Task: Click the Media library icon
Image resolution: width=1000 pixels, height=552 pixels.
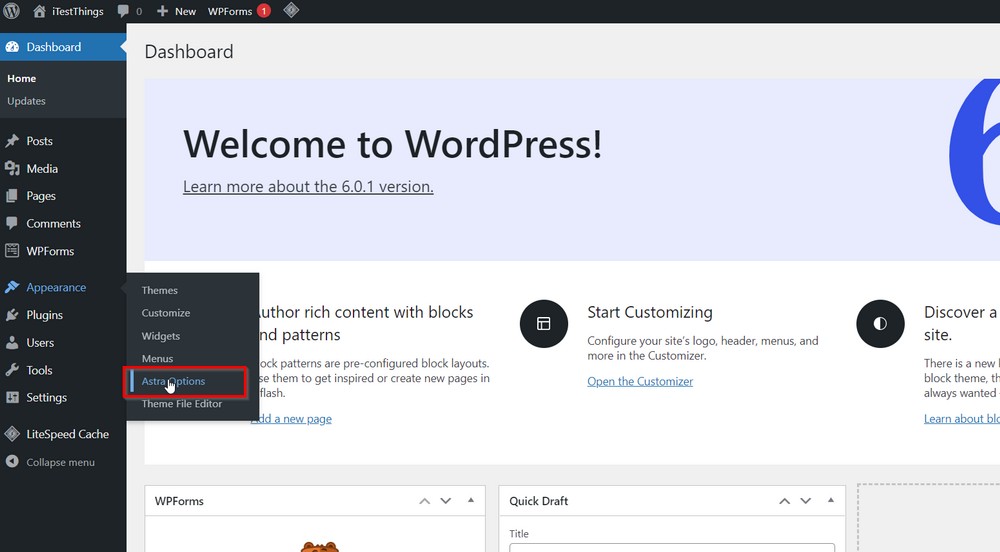Action: coord(12,168)
